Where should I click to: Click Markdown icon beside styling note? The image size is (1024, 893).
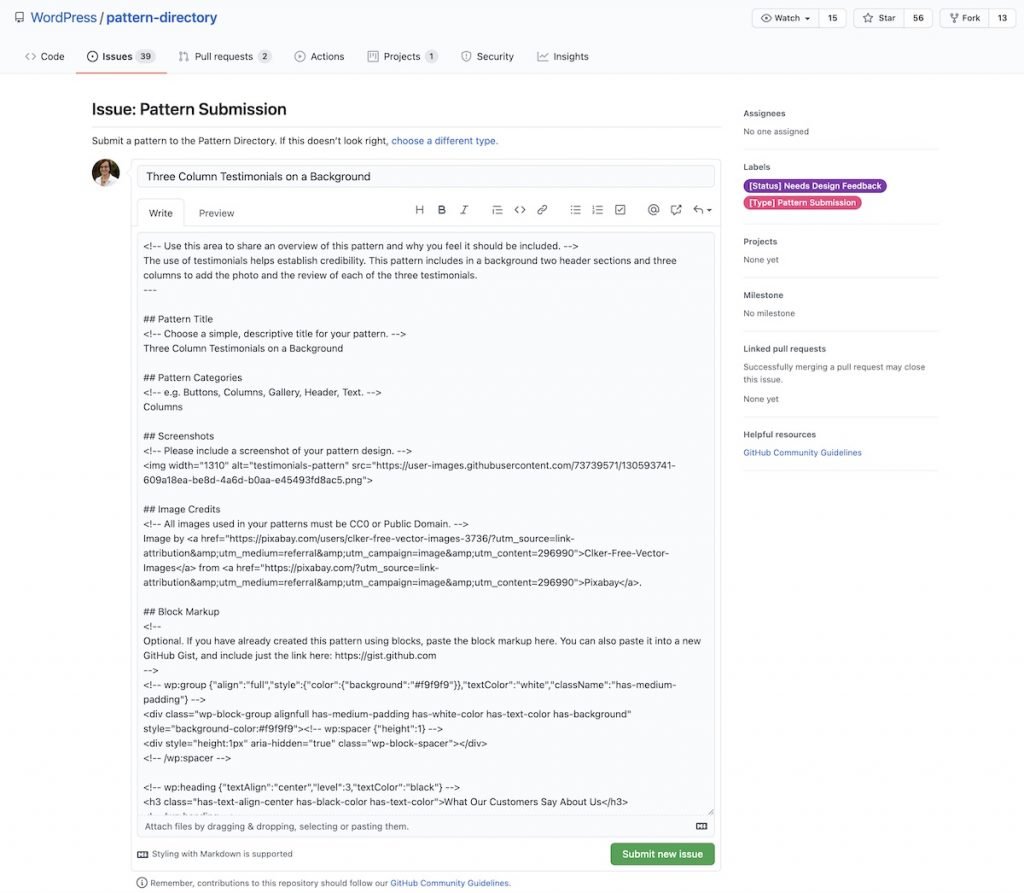[x=142, y=854]
